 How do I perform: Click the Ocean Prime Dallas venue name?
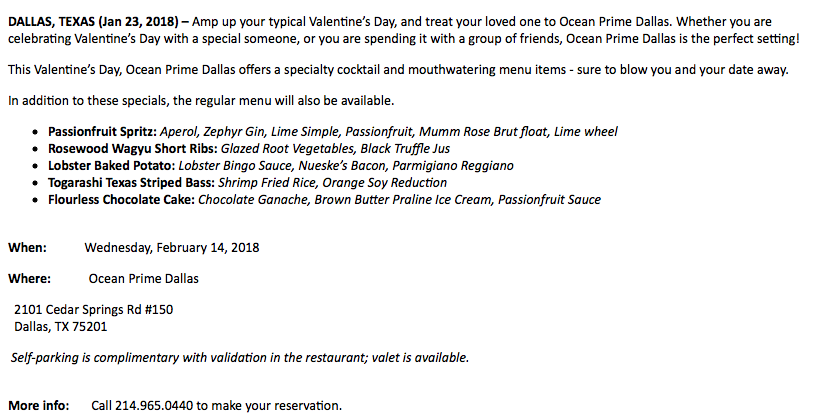(144, 279)
